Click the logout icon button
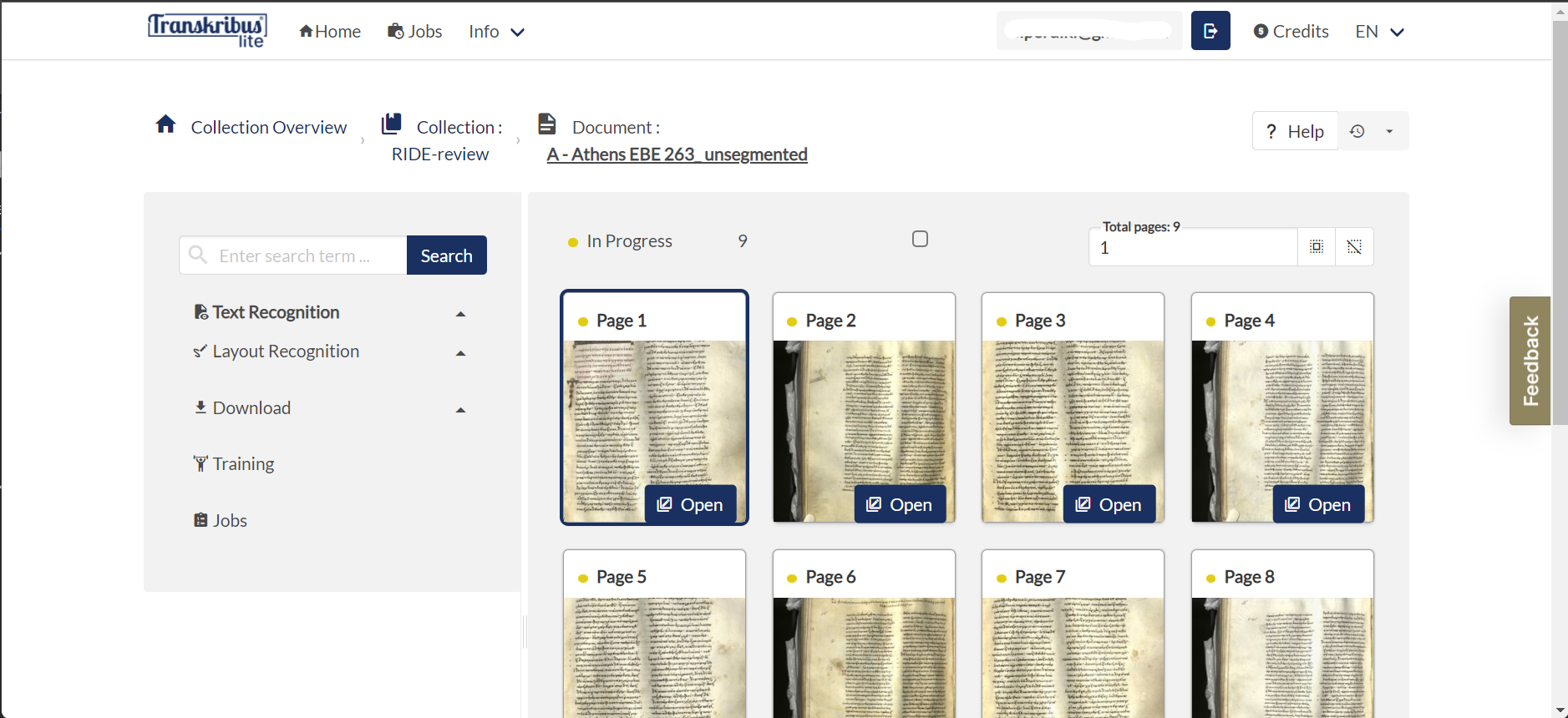 click(x=1210, y=31)
